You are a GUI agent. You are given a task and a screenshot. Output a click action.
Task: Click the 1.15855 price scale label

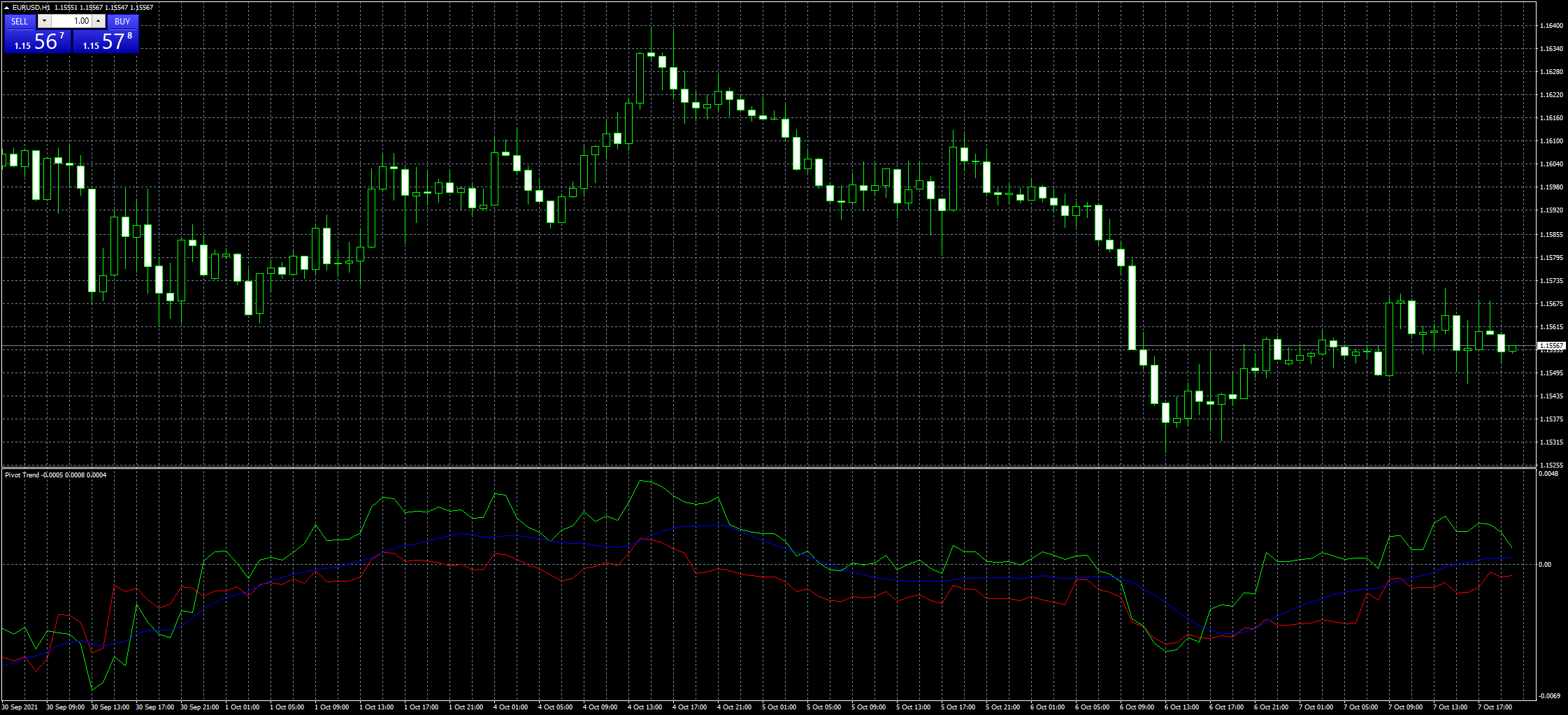pyautogui.click(x=1551, y=234)
